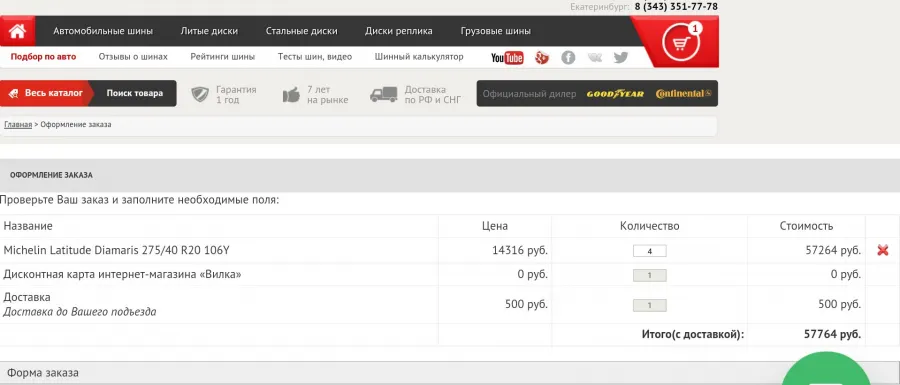Click Доставка по РФ и СНГ text
The width and height of the screenshot is (900, 385).
pyautogui.click(x=433, y=95)
